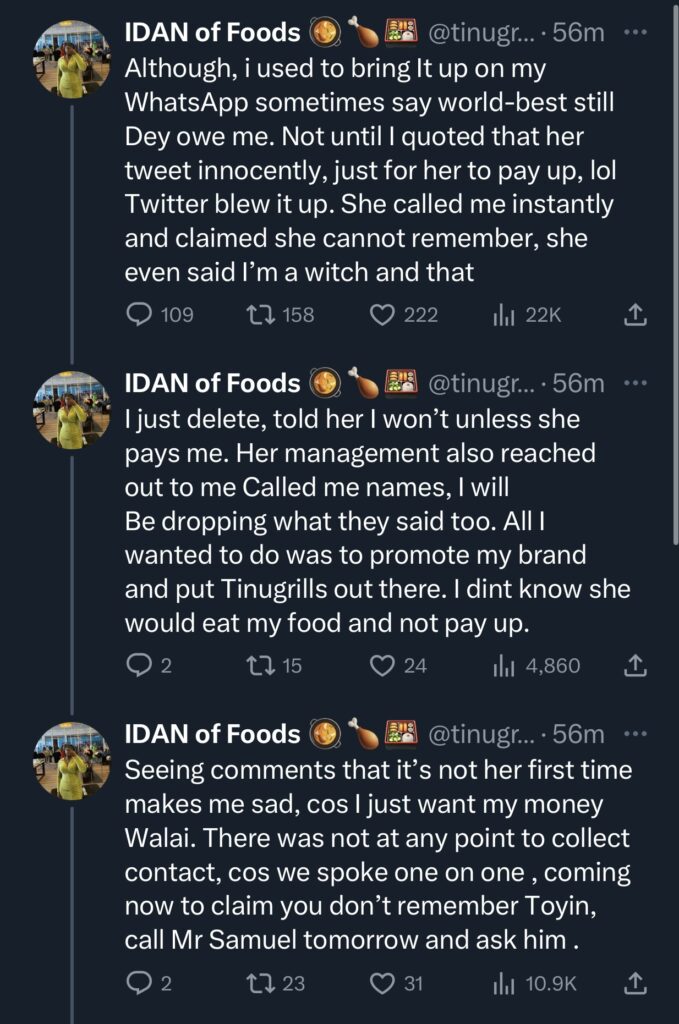Open more options on the first tweet
The image size is (679, 1024).
pyautogui.click(x=635, y=32)
